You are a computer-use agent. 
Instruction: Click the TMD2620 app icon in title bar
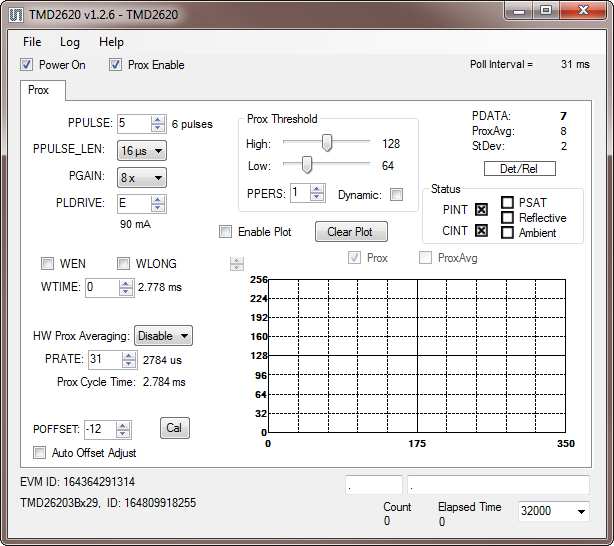[16, 15]
